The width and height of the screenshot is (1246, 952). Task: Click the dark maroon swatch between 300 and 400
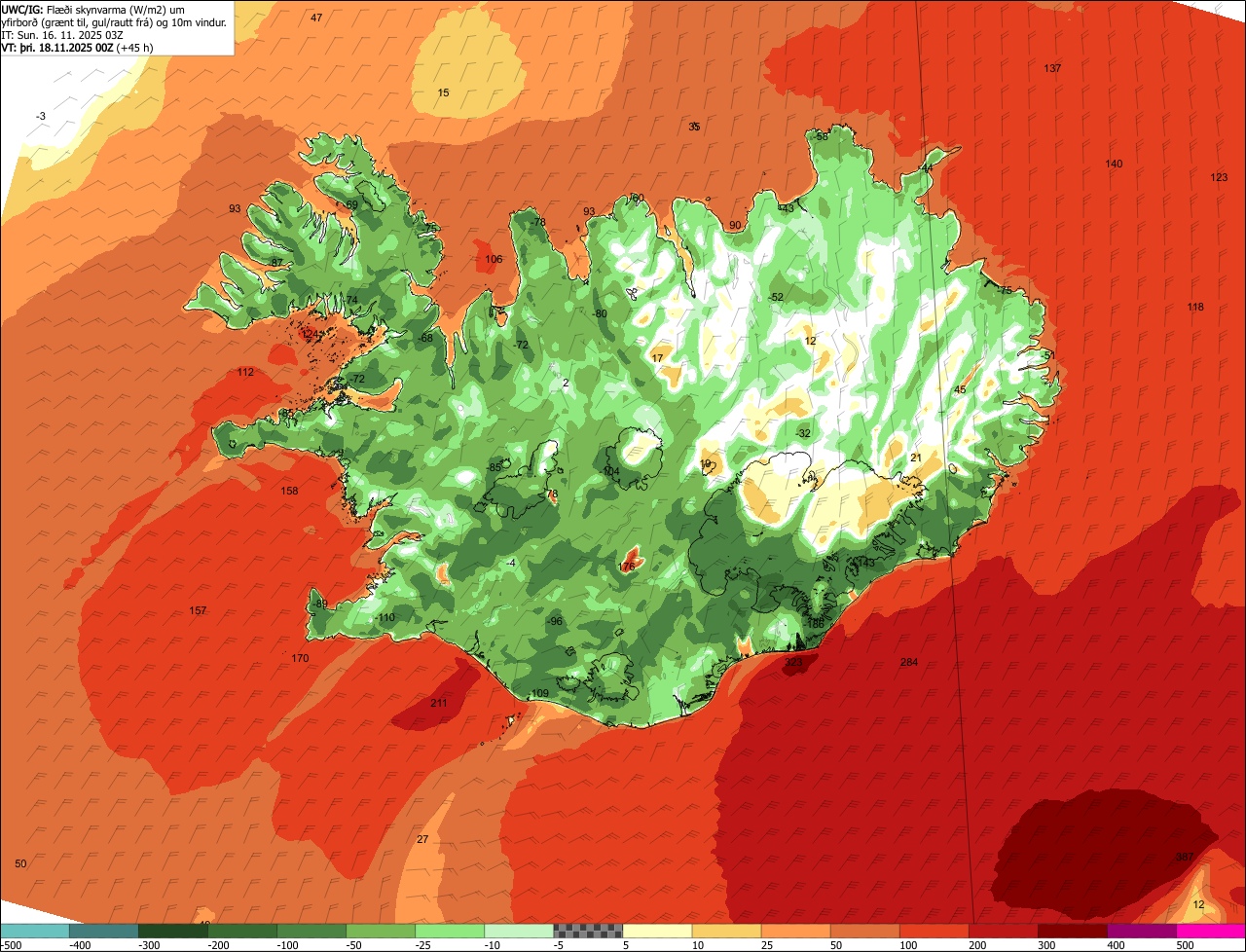(1073, 931)
